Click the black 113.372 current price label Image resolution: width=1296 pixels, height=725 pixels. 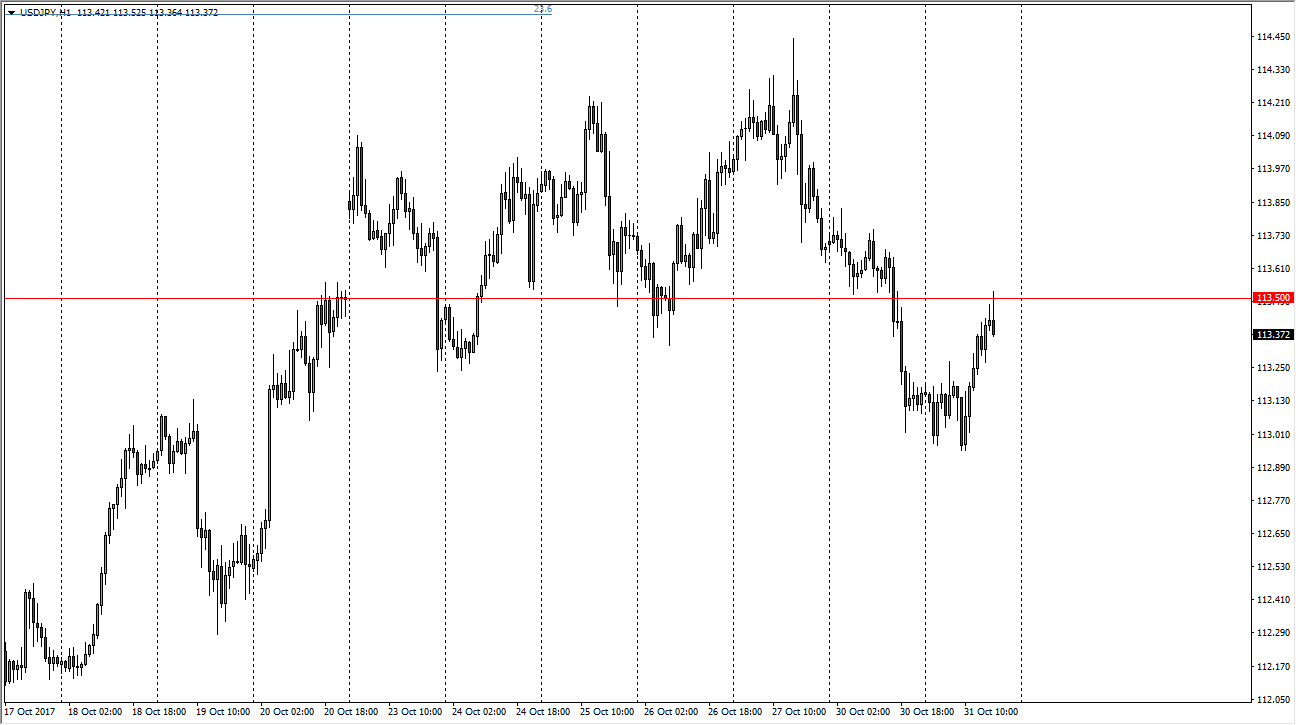[x=1272, y=335]
